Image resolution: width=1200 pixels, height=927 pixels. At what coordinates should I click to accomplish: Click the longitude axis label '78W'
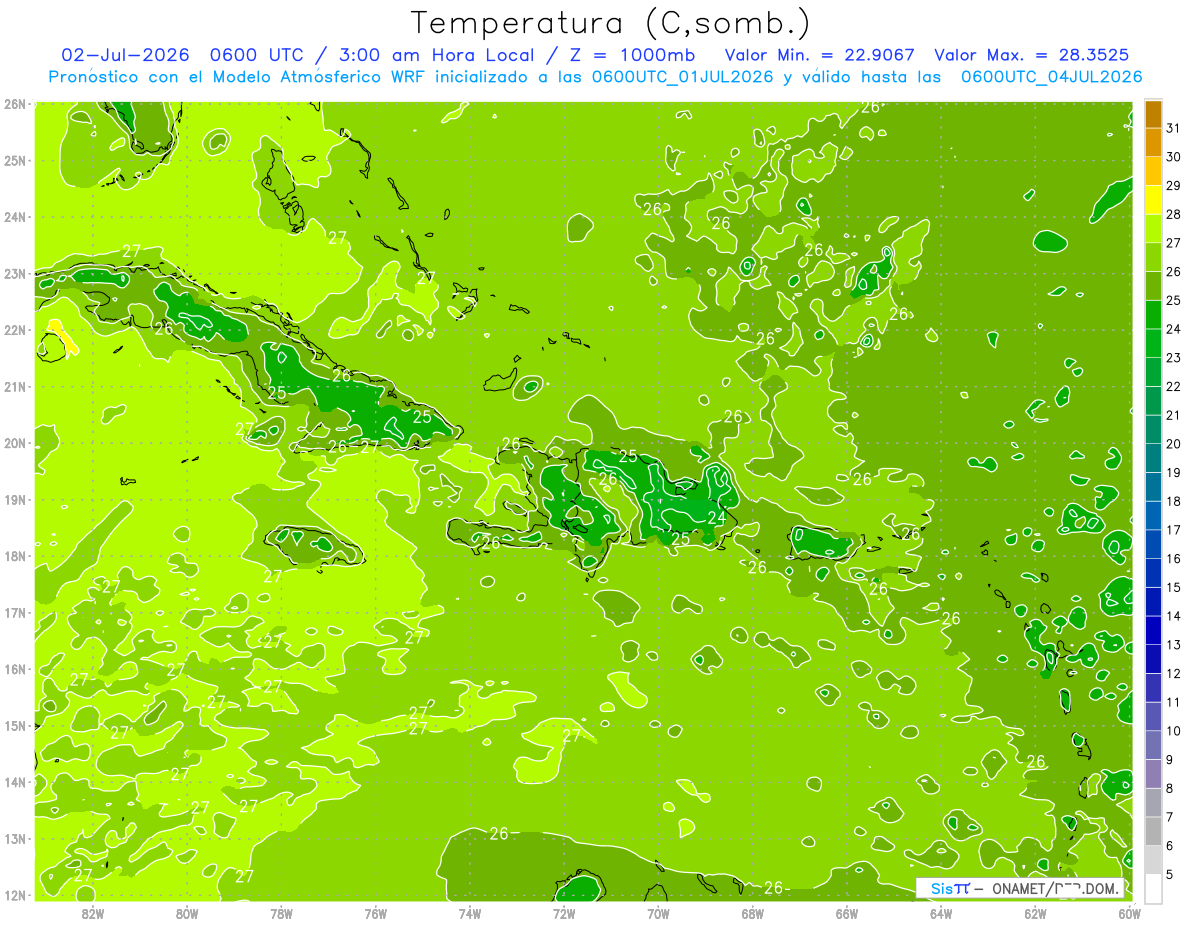coord(281,913)
